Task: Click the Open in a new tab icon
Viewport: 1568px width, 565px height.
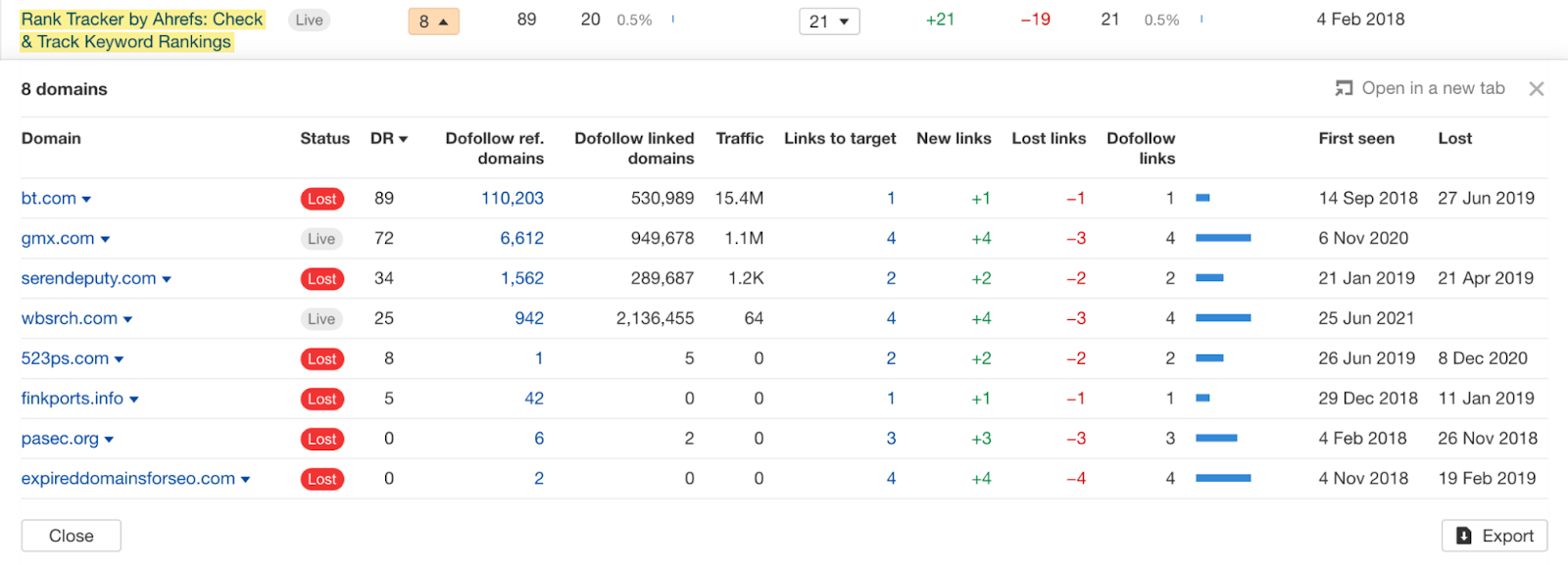Action: tap(1344, 88)
